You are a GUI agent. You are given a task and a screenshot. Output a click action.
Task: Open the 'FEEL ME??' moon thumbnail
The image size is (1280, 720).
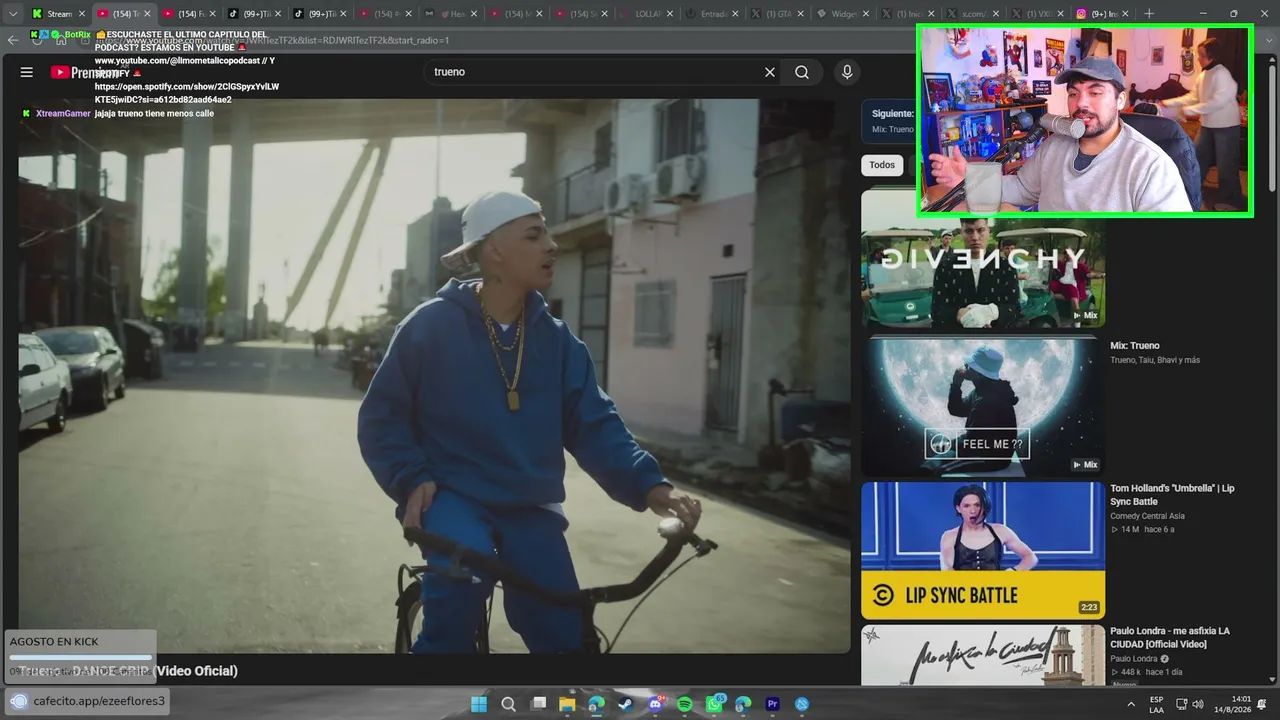pyautogui.click(x=983, y=405)
